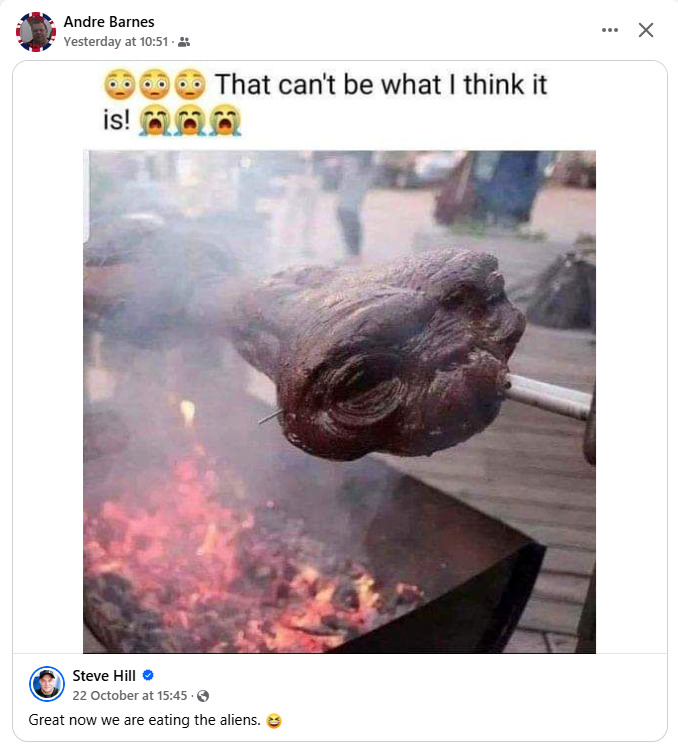This screenshot has height=747, width=678.
Task: Open Steve Hill's profile name link
Action: point(105,676)
